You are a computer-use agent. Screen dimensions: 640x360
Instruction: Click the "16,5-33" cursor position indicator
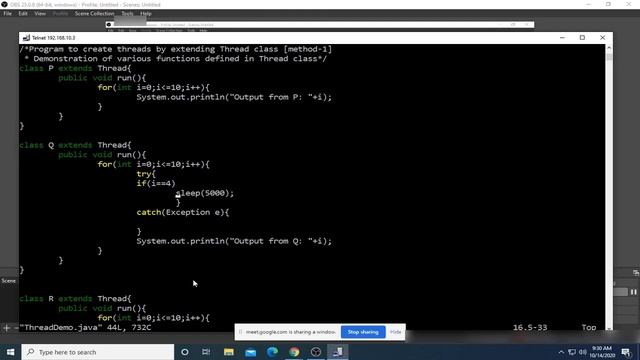(x=530, y=327)
